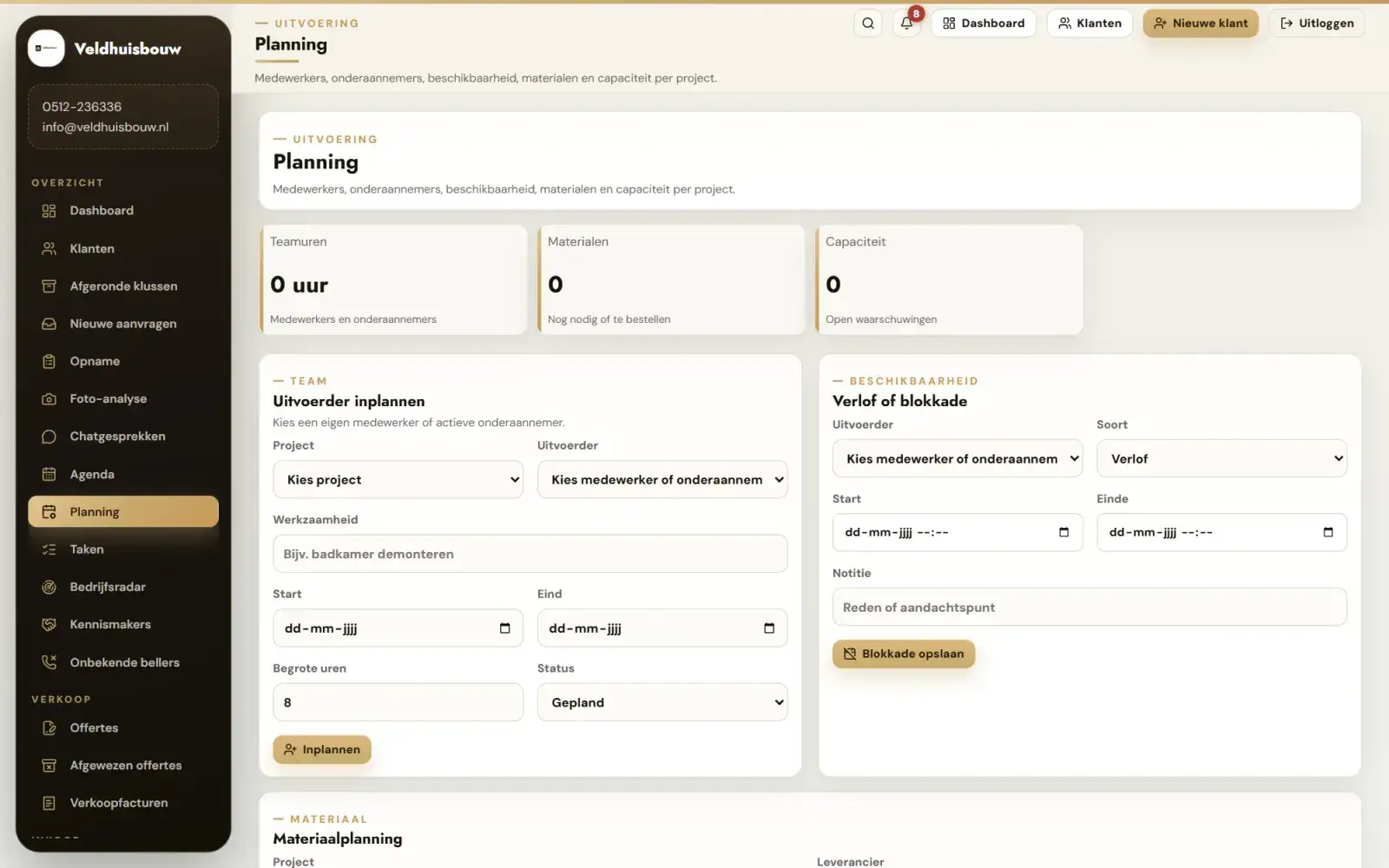Click phone number 0512-236336
The image size is (1389, 868).
click(82, 107)
